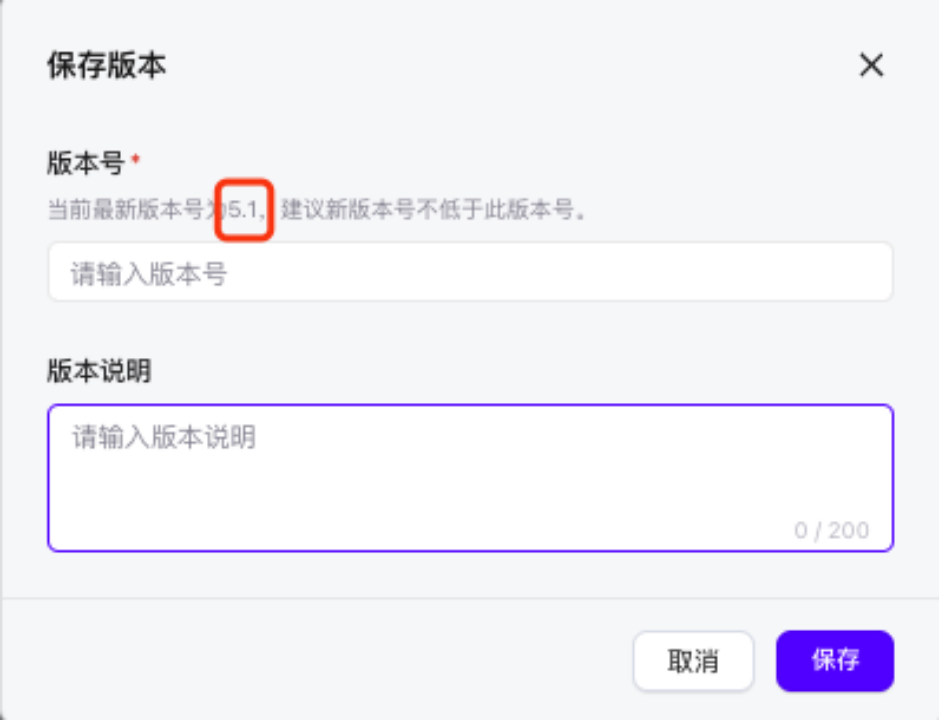Click the empty footer area left of 取消
939x720 pixels.
tap(317, 661)
